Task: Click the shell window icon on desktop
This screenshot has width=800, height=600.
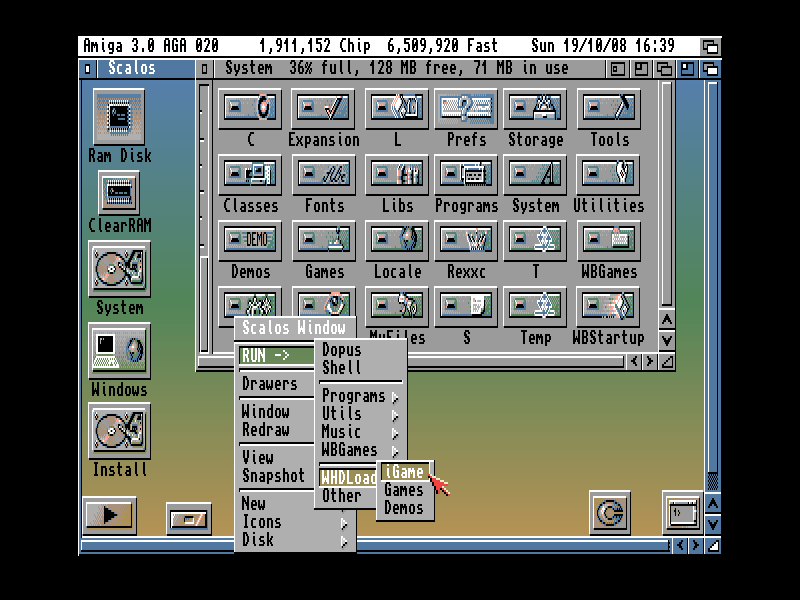Action: (x=683, y=512)
